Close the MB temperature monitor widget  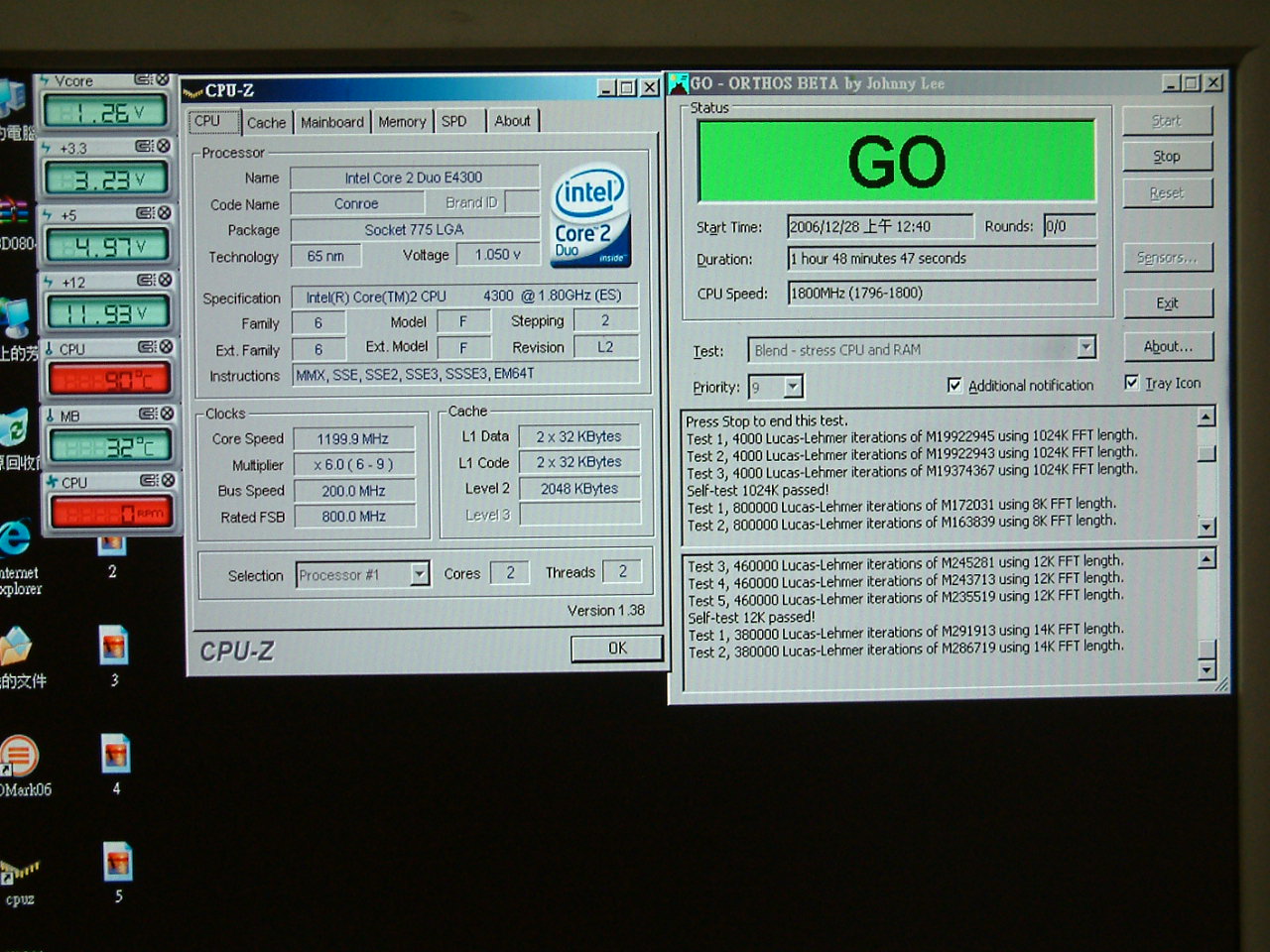coord(167,414)
